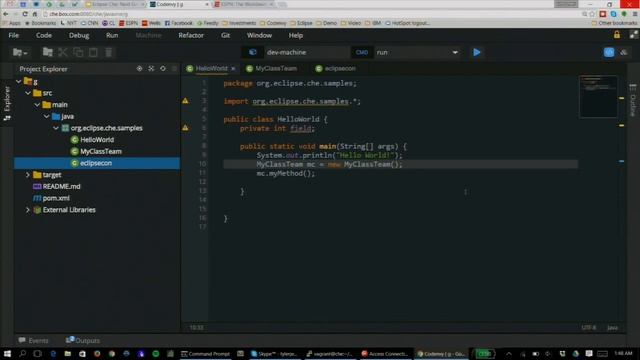Click the locate target icon in Project Explorer
This screenshot has height=360, width=640.
coord(140,69)
